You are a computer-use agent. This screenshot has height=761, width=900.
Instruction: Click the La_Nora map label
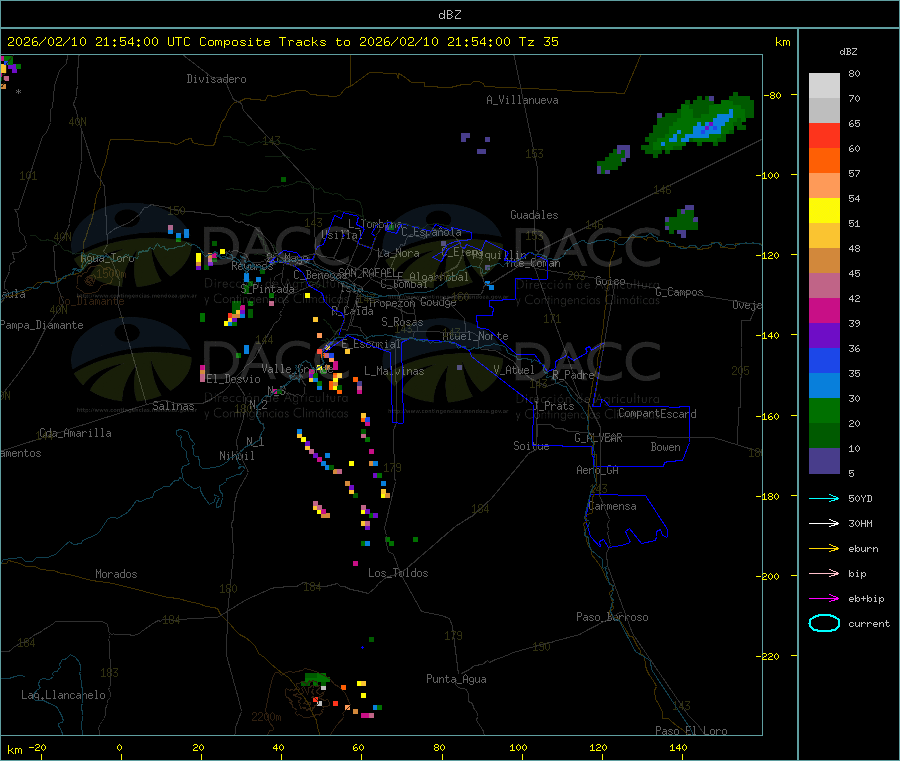click(x=398, y=253)
